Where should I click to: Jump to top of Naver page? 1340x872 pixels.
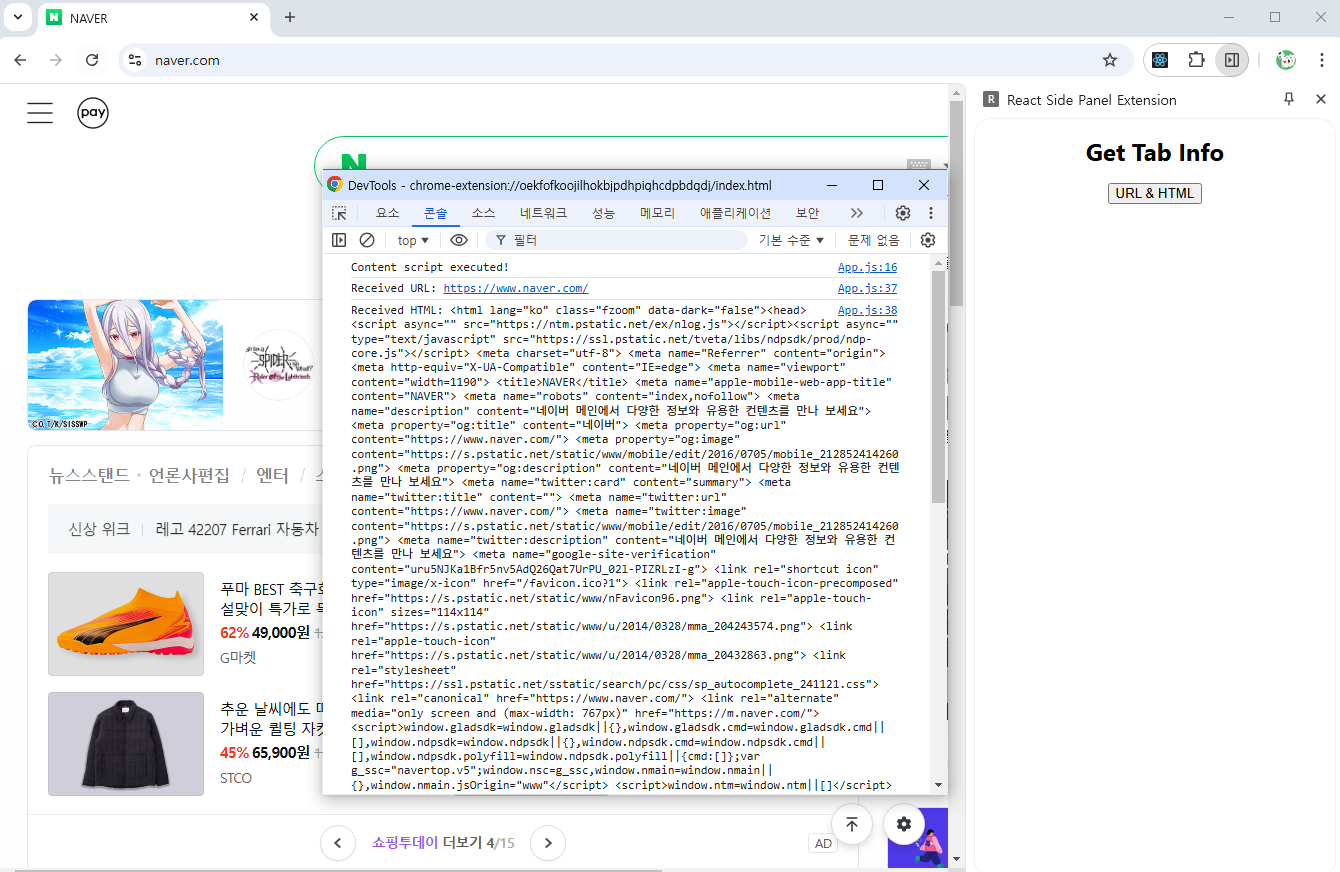point(852,824)
